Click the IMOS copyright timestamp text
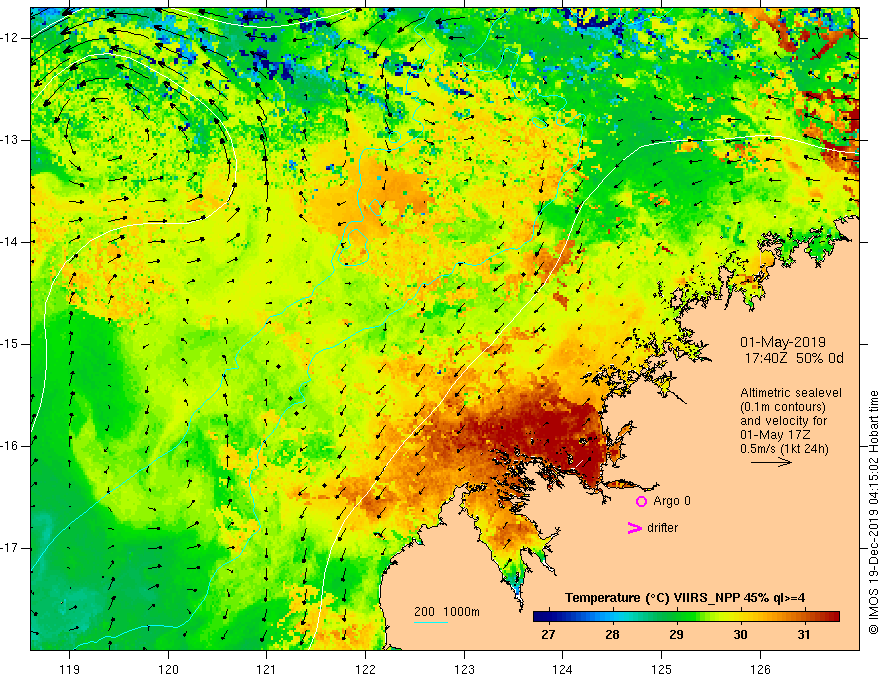 [x=873, y=513]
